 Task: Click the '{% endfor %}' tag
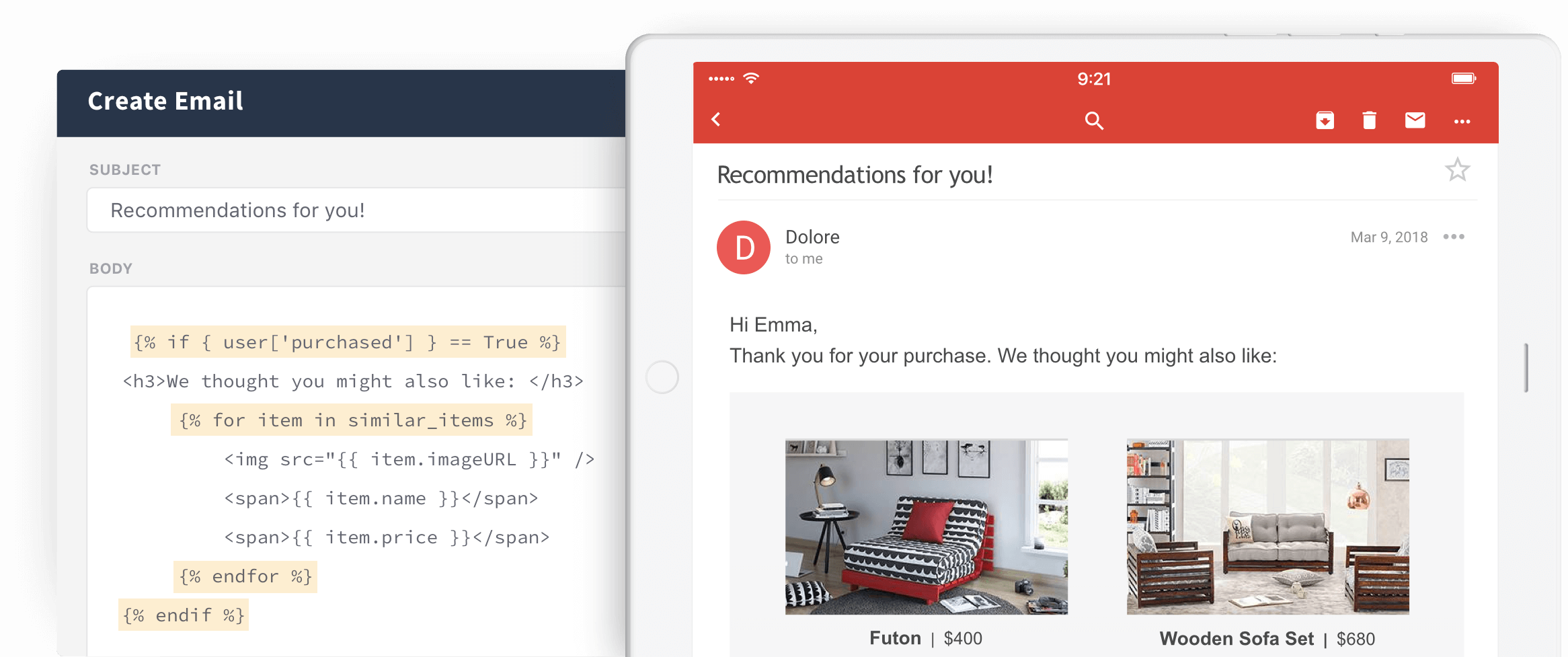pos(245,576)
